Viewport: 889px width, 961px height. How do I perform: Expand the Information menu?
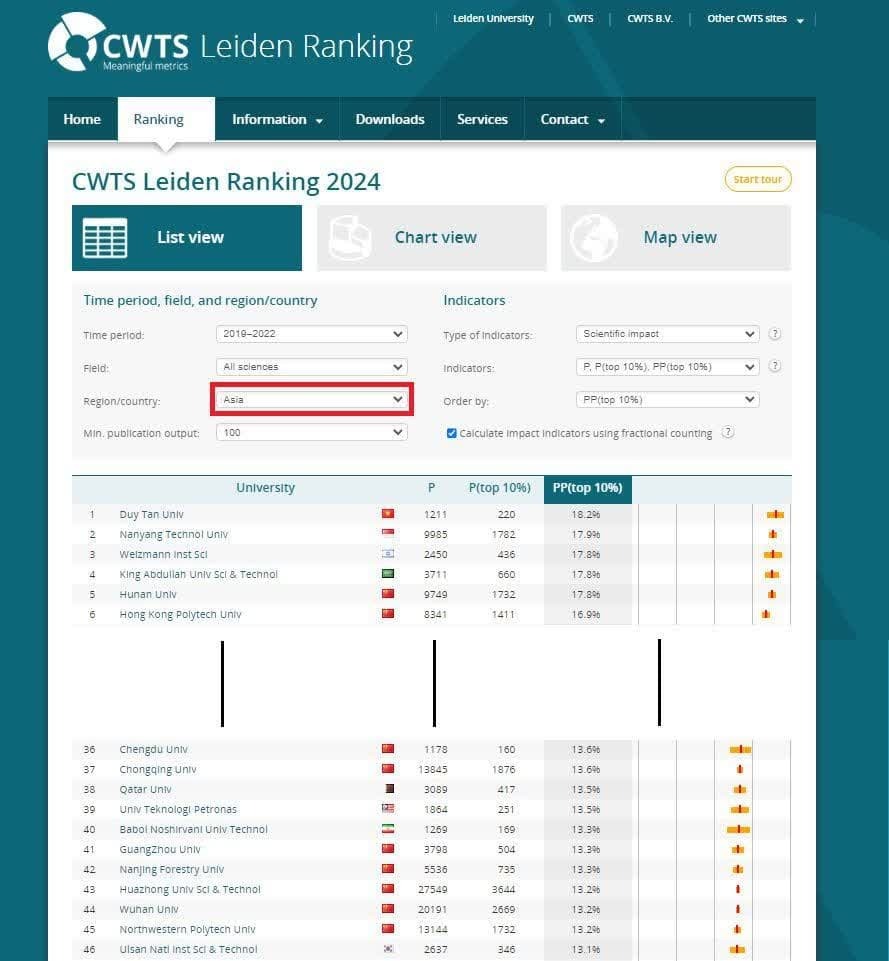point(277,119)
